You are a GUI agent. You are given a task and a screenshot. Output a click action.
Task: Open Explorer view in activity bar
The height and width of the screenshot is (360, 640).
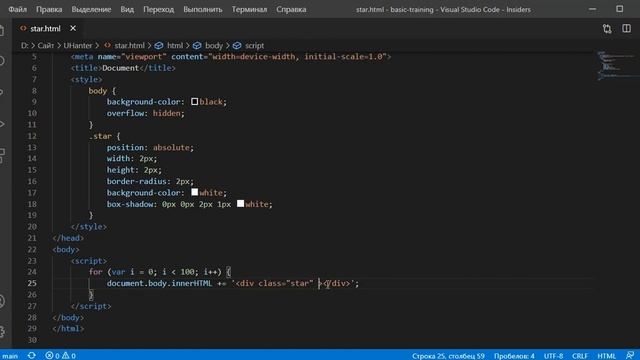[x=2, y=31]
